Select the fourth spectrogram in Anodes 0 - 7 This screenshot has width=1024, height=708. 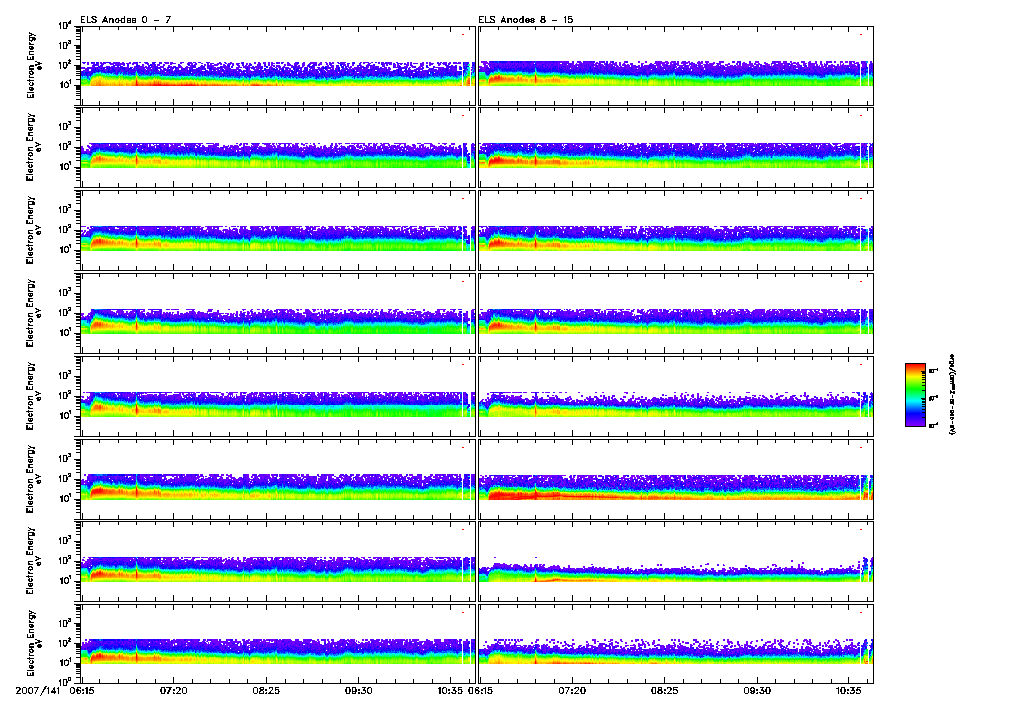coord(278,314)
